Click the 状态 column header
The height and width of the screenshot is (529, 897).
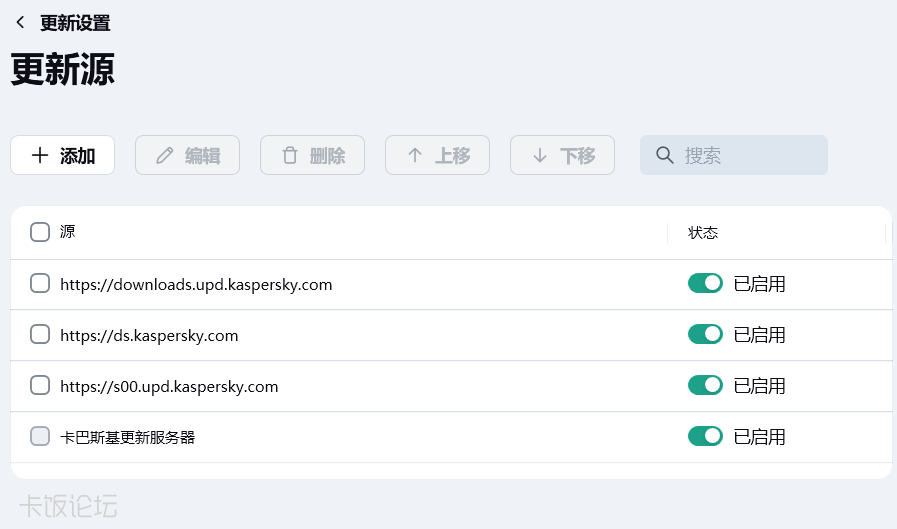[x=703, y=233]
